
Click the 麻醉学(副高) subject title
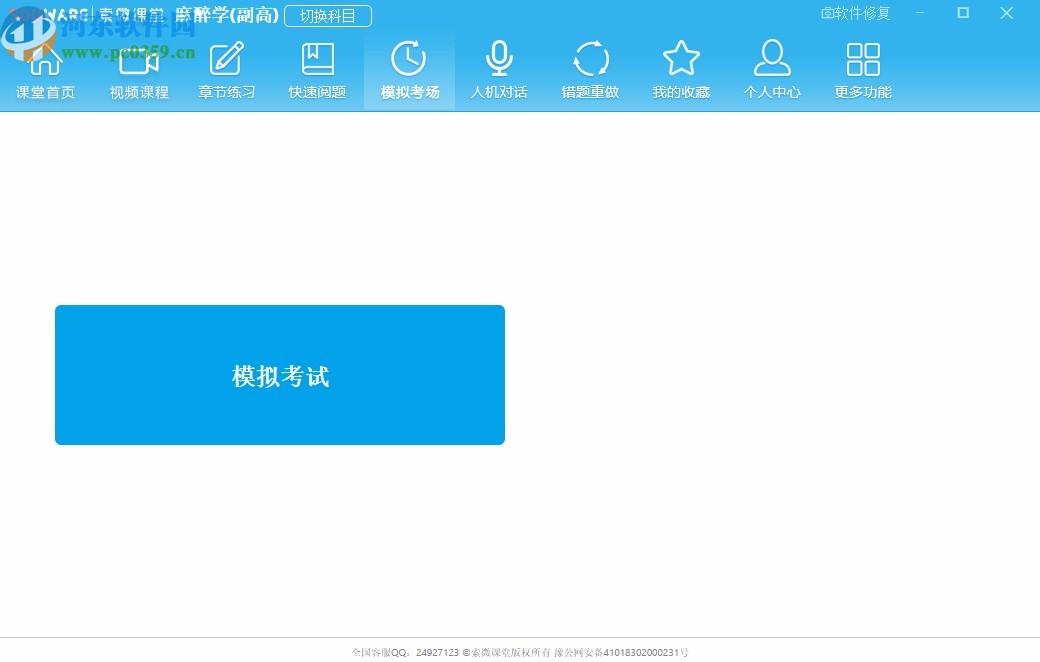(228, 15)
